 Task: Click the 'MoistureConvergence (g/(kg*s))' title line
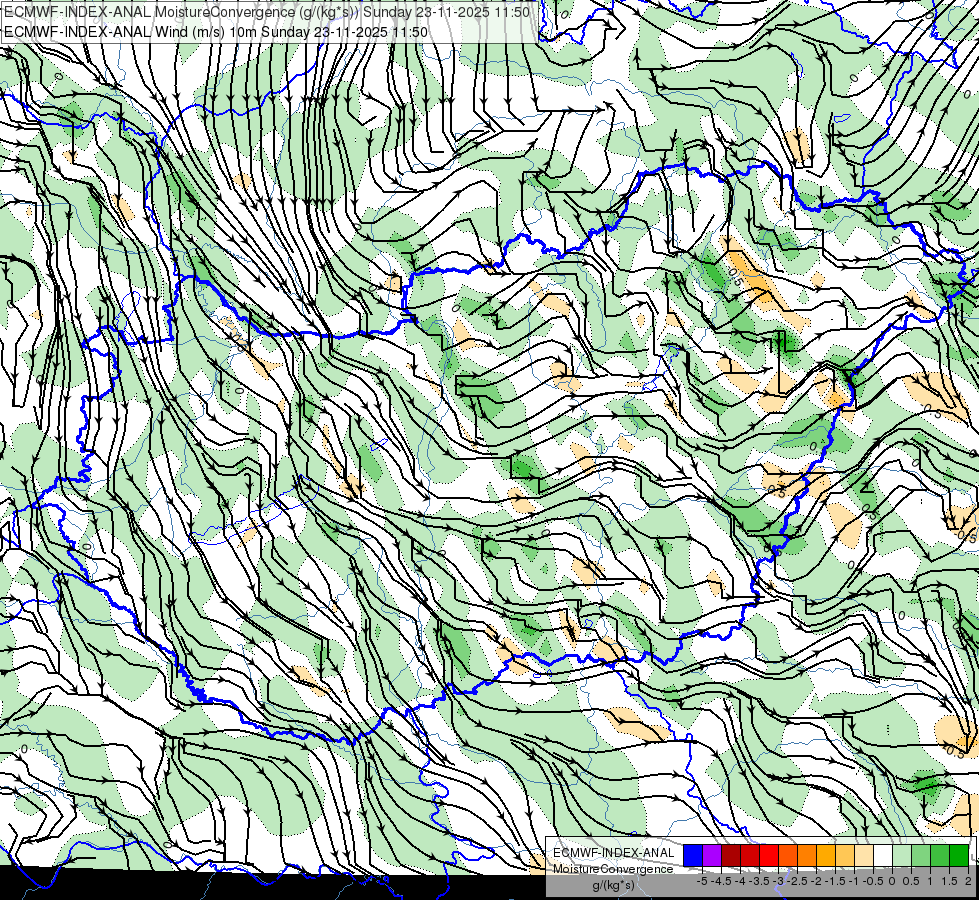click(x=268, y=12)
